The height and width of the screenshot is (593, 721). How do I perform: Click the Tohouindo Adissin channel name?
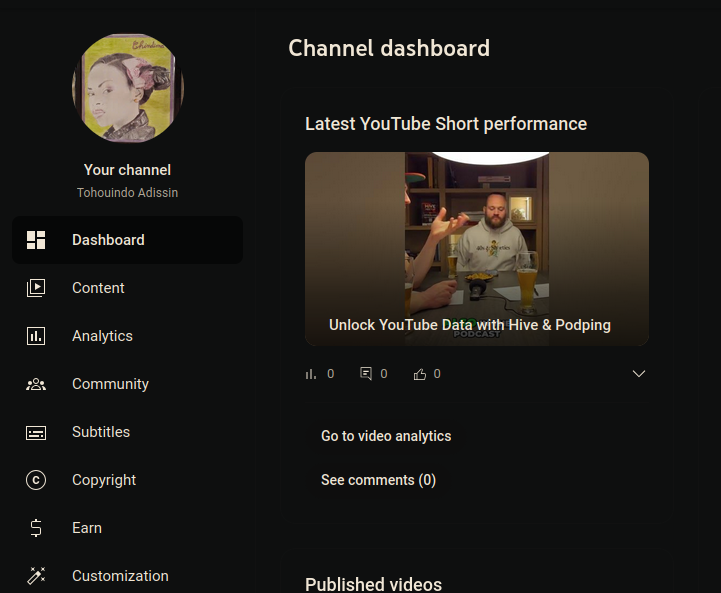[x=127, y=193]
